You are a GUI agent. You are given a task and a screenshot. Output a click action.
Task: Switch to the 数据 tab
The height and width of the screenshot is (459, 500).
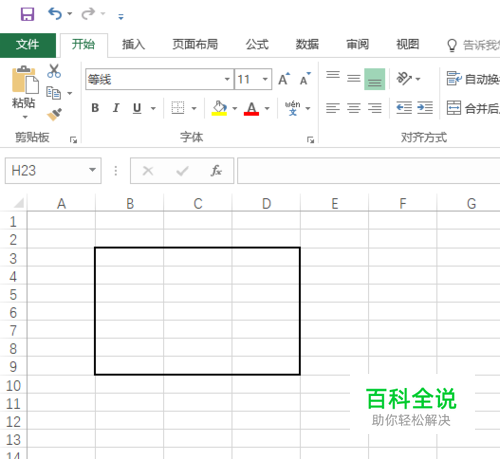tap(307, 44)
